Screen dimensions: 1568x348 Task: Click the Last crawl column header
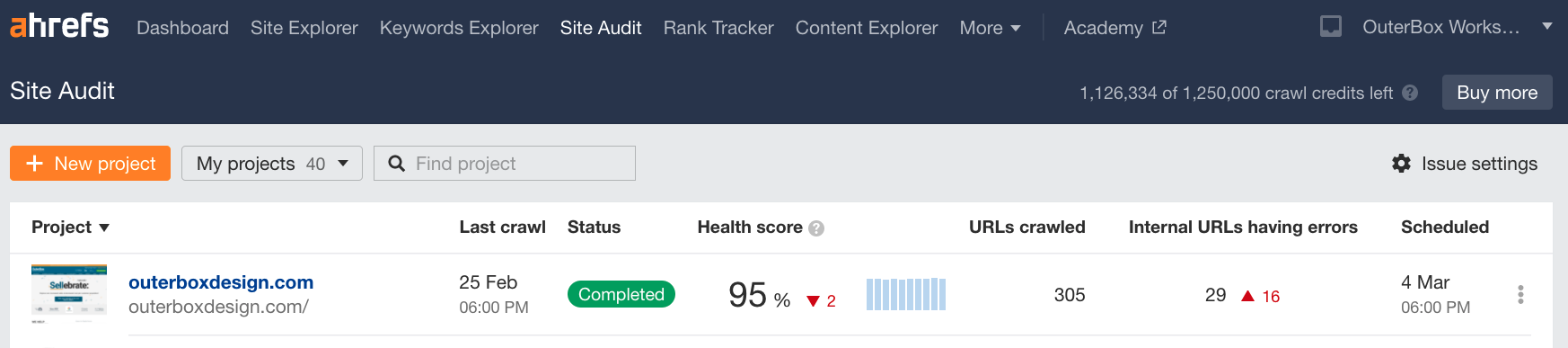pyautogui.click(x=502, y=228)
